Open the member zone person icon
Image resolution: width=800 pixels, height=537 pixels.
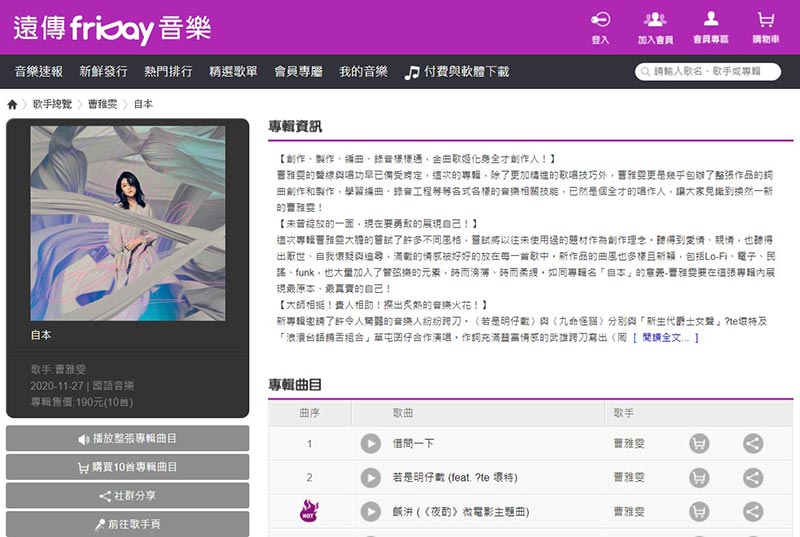pos(711,19)
